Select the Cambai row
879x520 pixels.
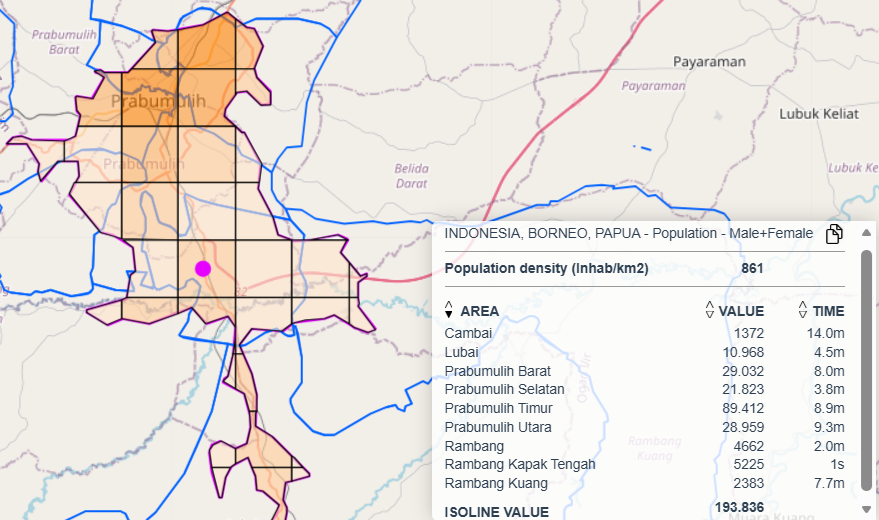[644, 333]
